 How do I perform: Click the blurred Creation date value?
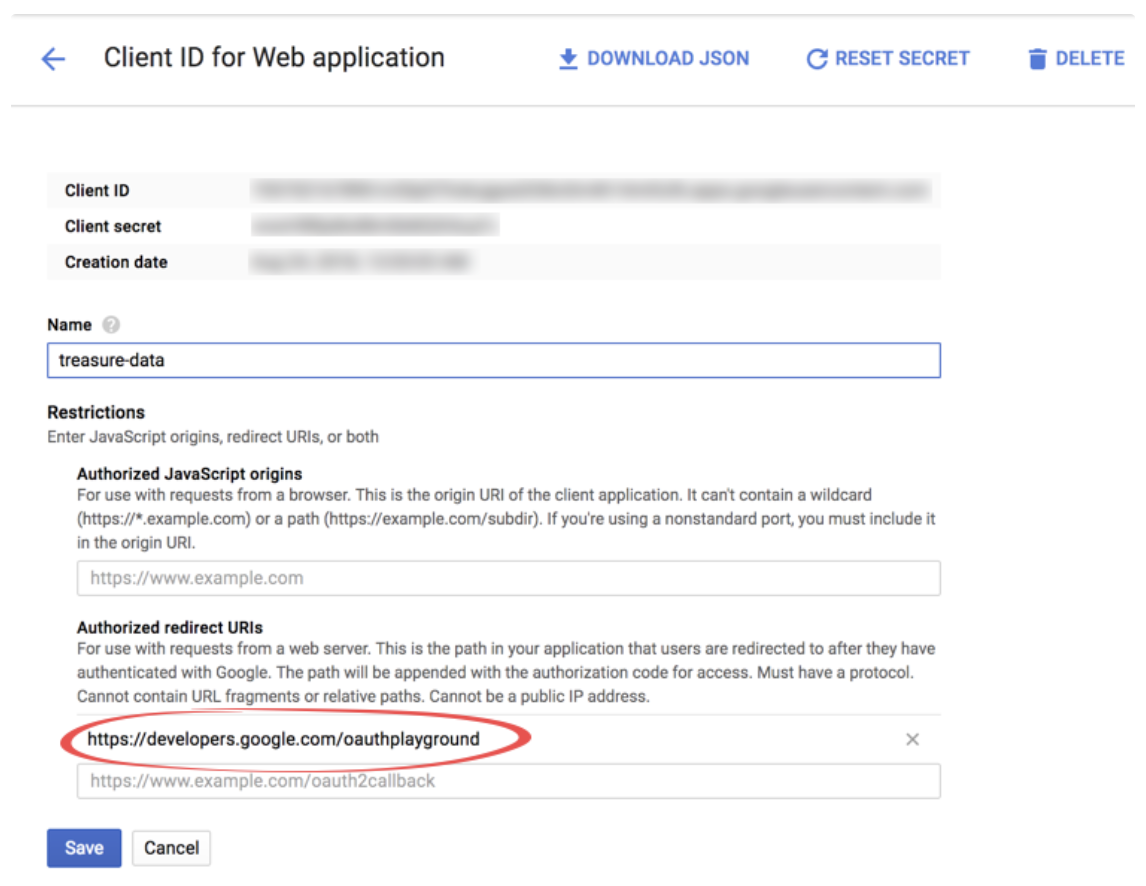(360, 262)
